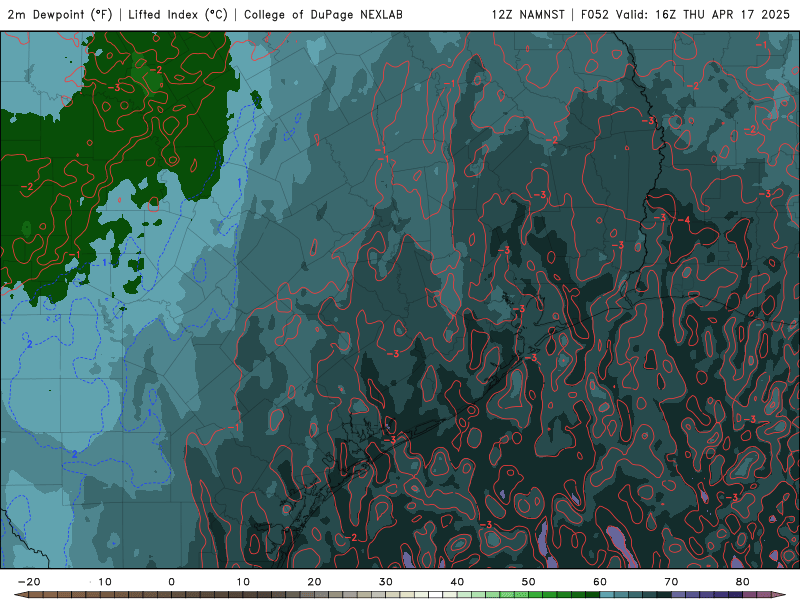Click the "60" color scale label

click(x=600, y=582)
